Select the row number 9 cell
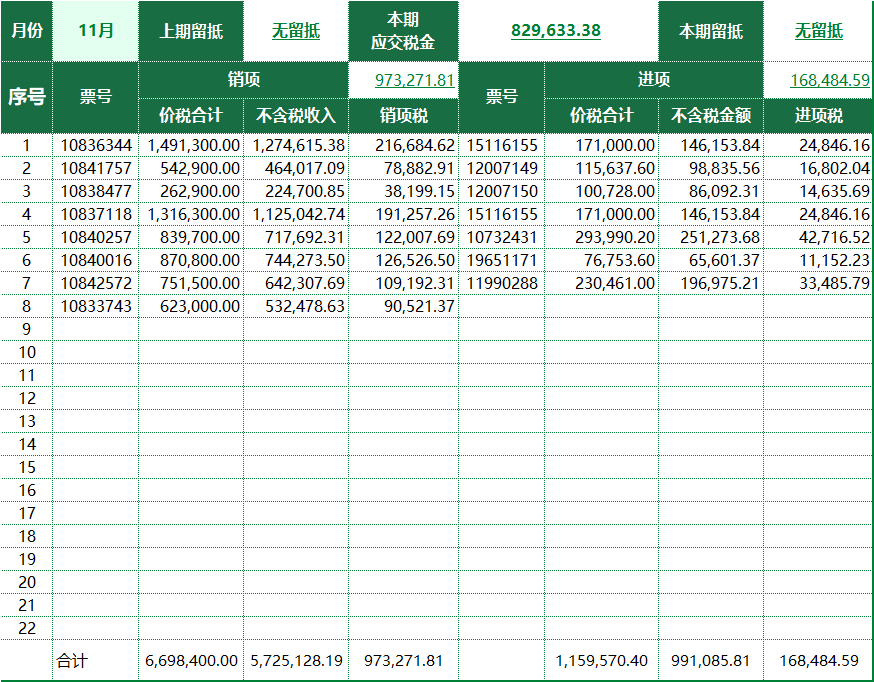Screen dimensions: 874x682 27,330
